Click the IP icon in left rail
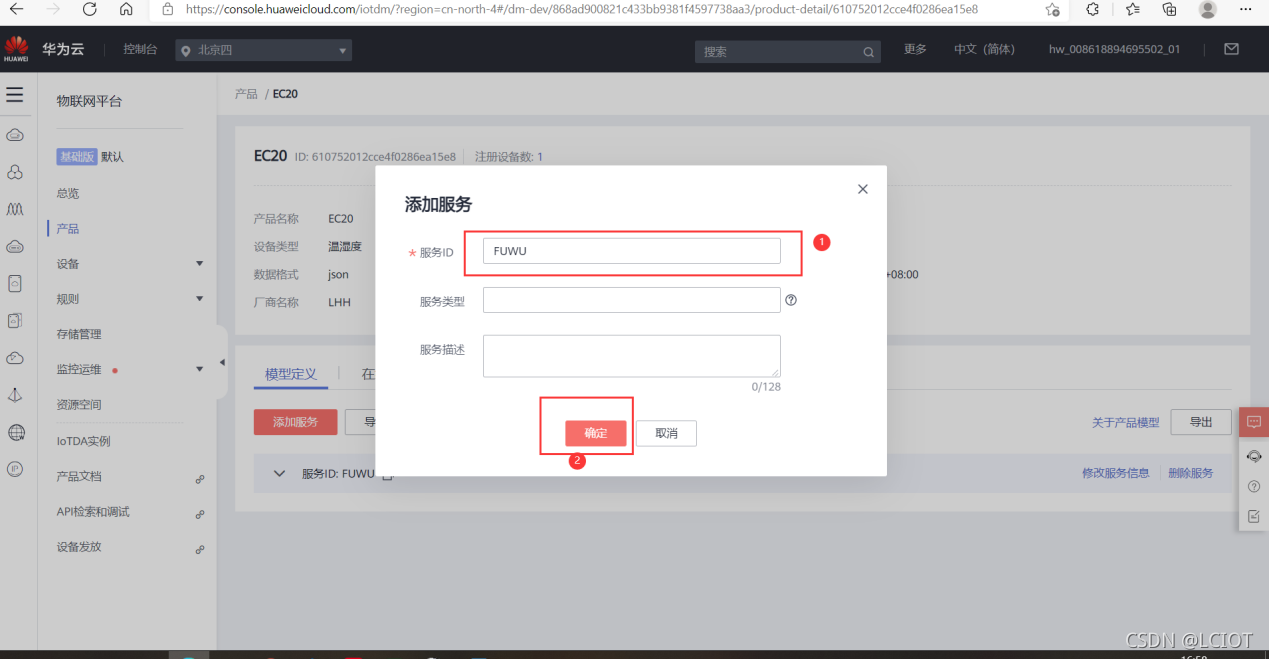The height and width of the screenshot is (659, 1269). click(x=15, y=469)
